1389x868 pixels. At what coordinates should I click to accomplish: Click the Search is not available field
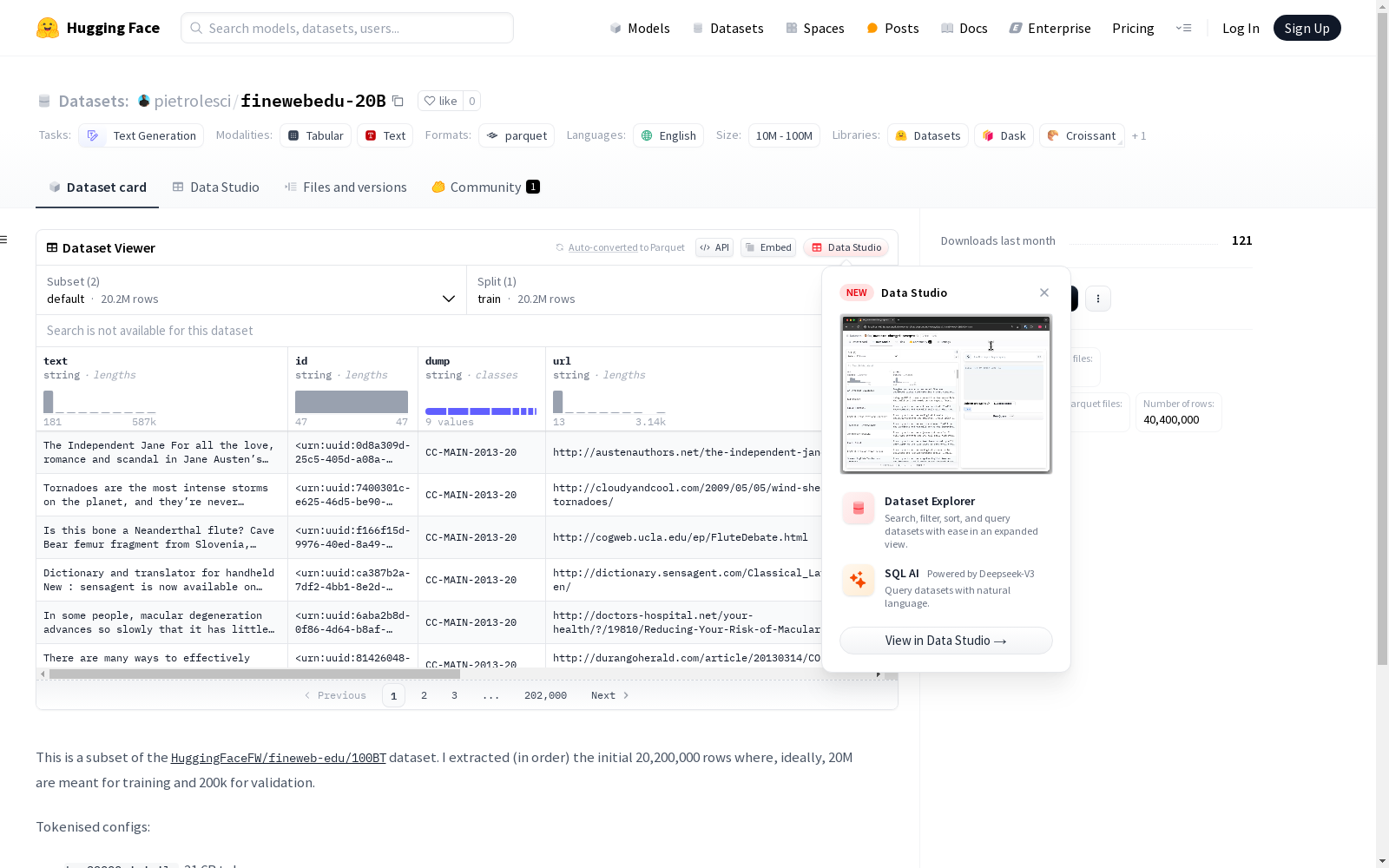pos(430,331)
